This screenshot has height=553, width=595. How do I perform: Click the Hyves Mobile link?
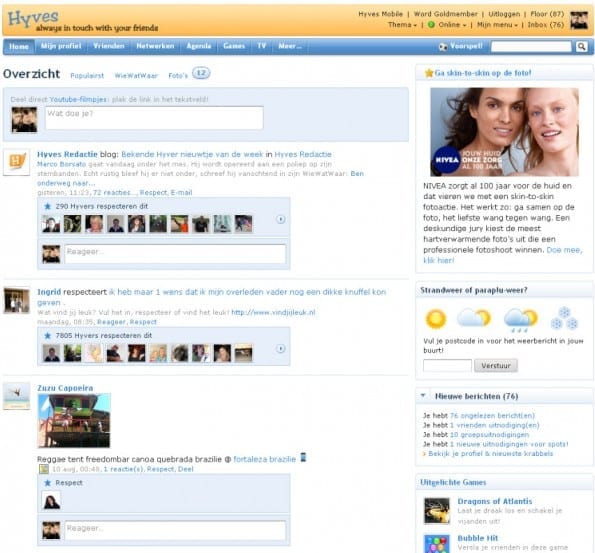(x=380, y=14)
